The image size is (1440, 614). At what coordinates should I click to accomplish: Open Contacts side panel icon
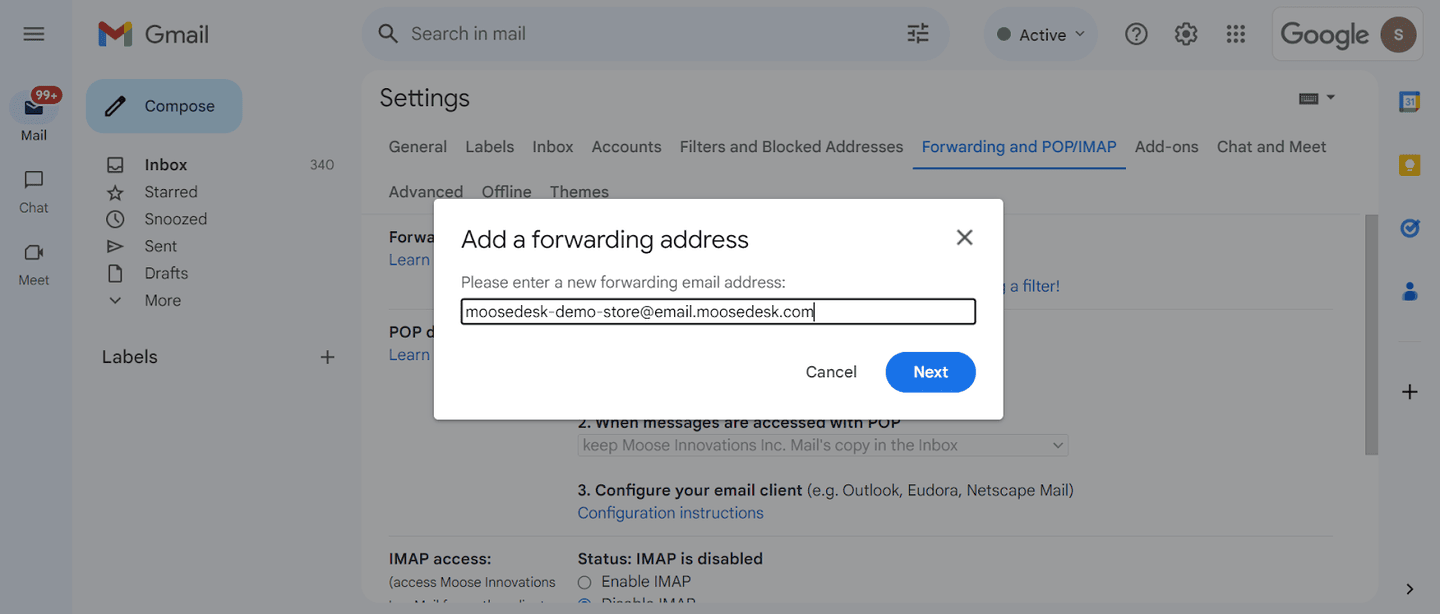point(1410,291)
